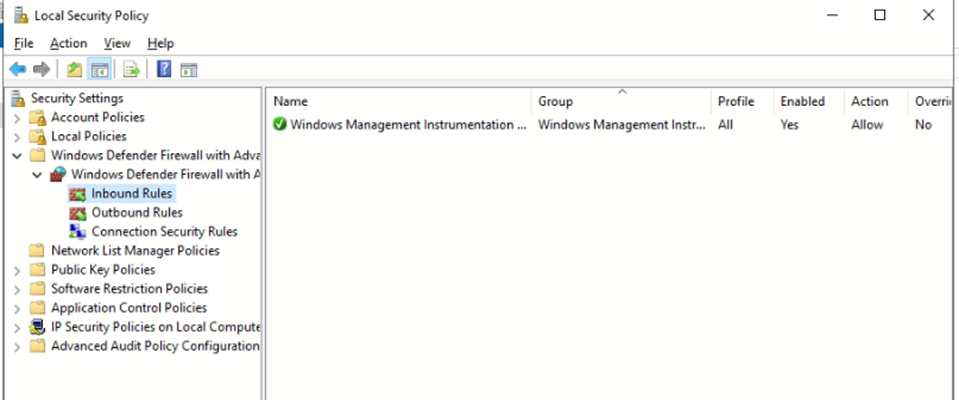Click the Up one level folder icon
The height and width of the screenshot is (400, 959).
(74, 69)
